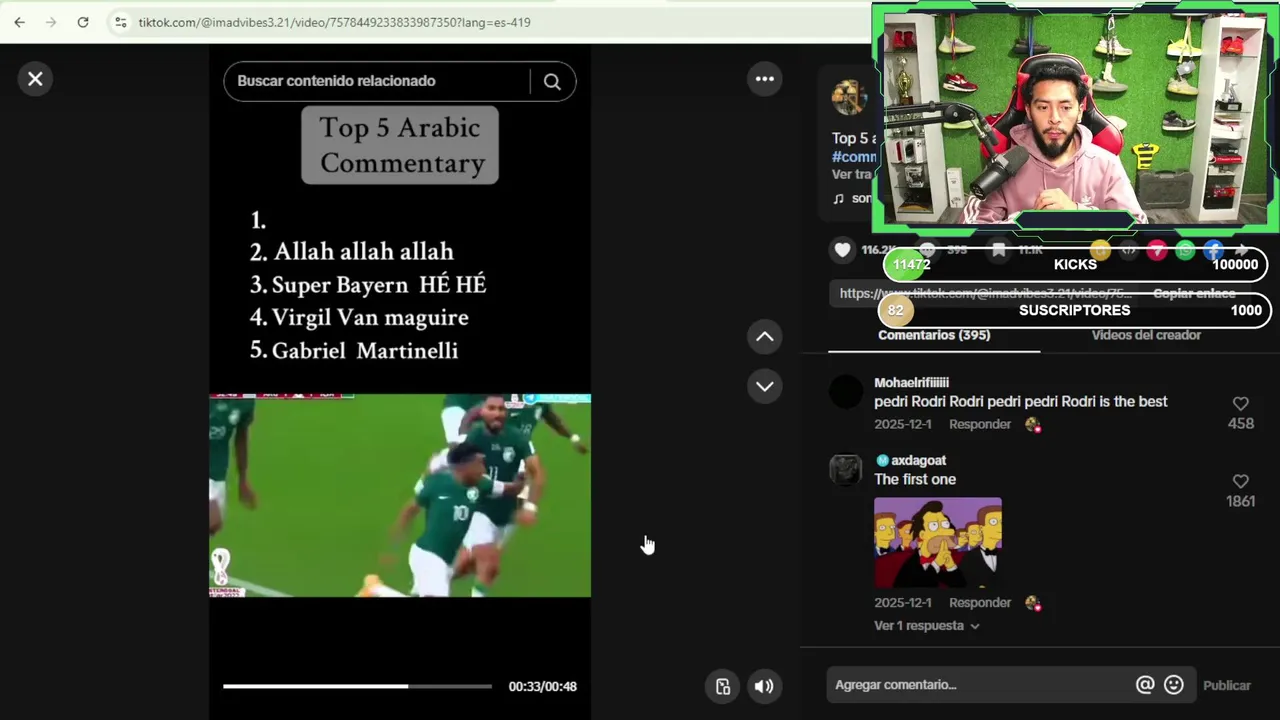Click the Publicar button
This screenshot has width=1280, height=720.
click(1227, 686)
